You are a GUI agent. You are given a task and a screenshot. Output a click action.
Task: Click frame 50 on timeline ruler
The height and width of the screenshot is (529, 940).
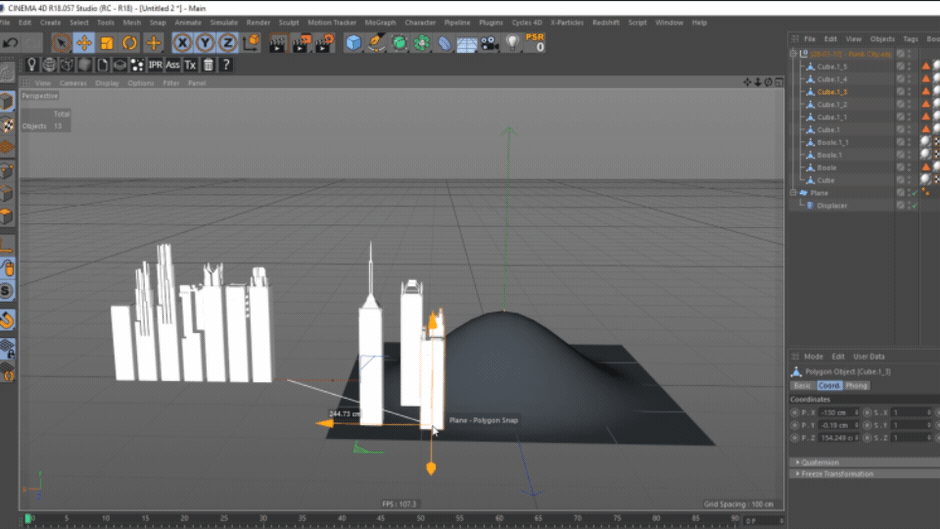pyautogui.click(x=420, y=518)
